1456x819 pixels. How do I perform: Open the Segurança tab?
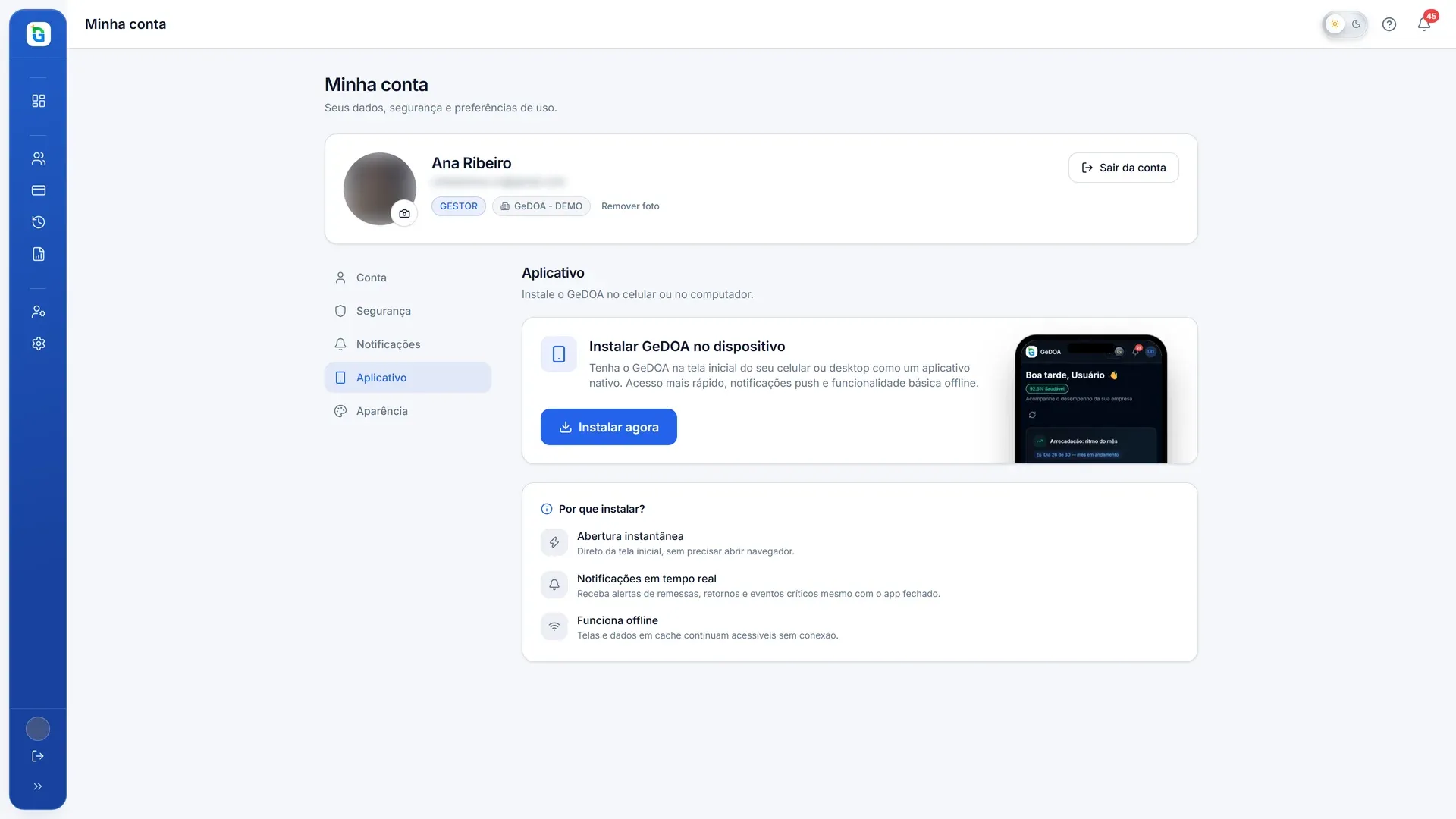pos(408,311)
